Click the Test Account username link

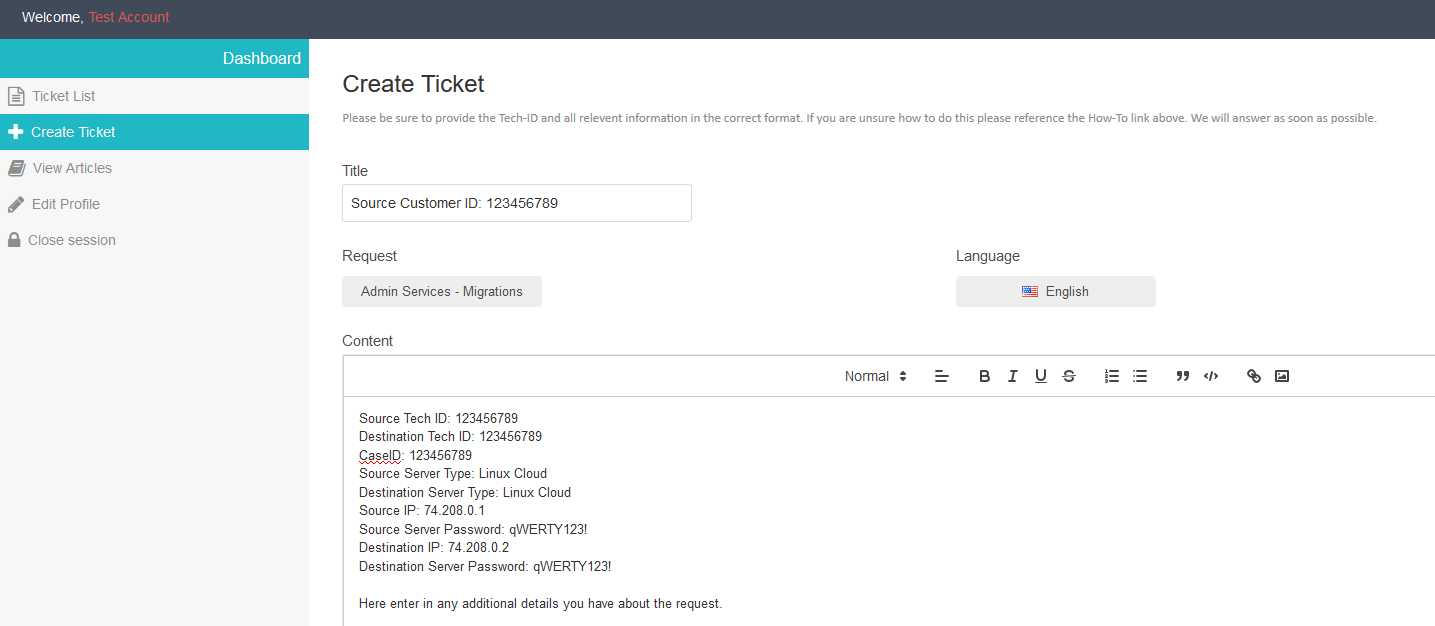(x=129, y=17)
